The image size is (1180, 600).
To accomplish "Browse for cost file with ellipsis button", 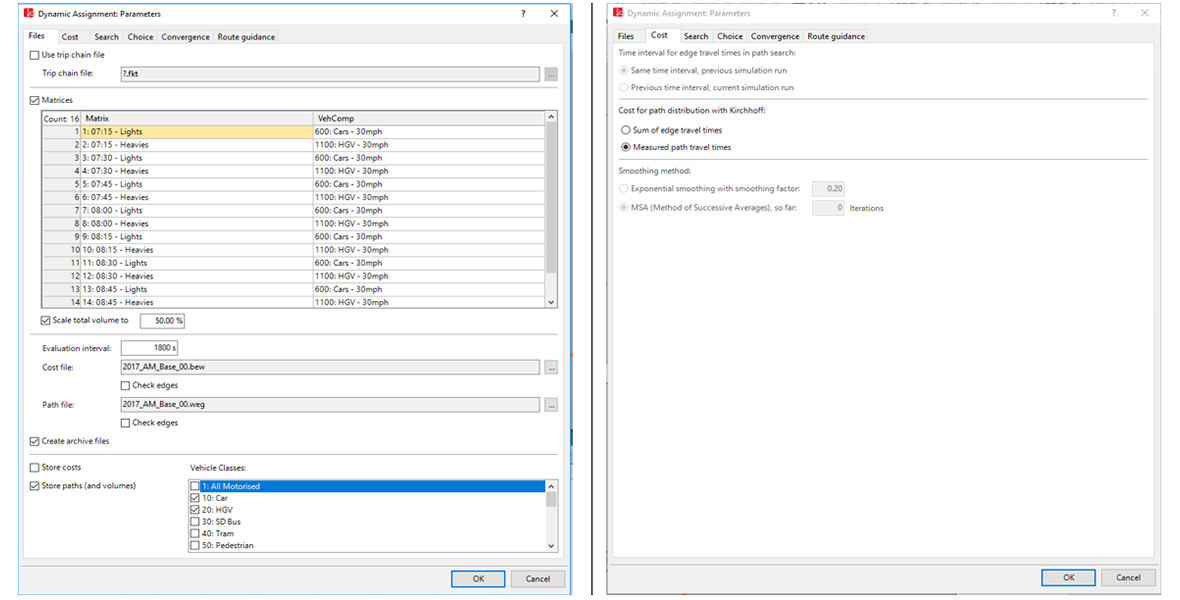I will tap(551, 367).
